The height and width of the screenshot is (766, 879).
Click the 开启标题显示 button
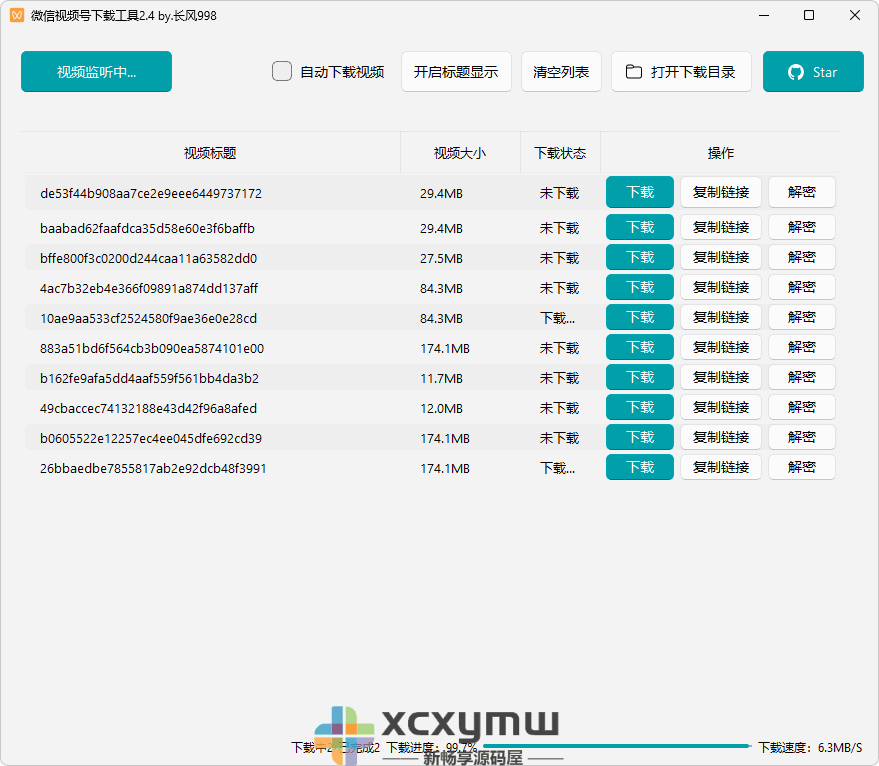[x=456, y=71]
